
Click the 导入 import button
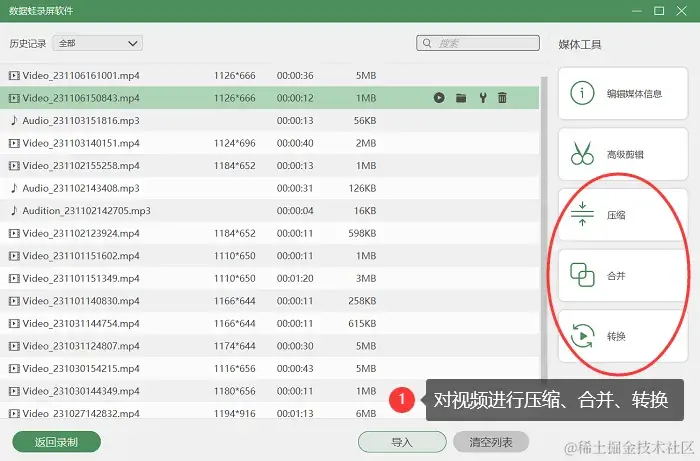402,442
